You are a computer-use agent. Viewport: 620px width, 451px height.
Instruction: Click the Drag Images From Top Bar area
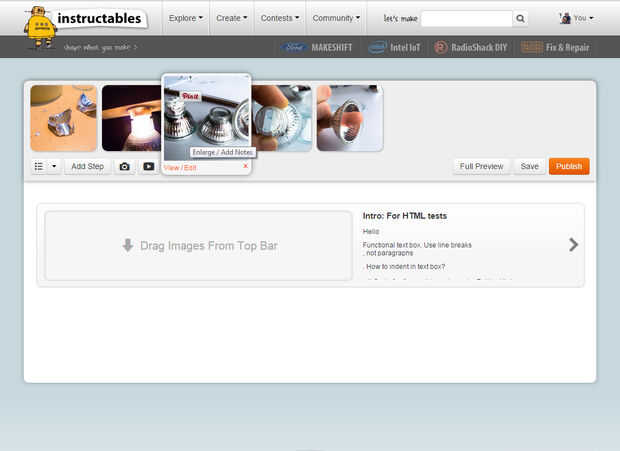coord(198,245)
